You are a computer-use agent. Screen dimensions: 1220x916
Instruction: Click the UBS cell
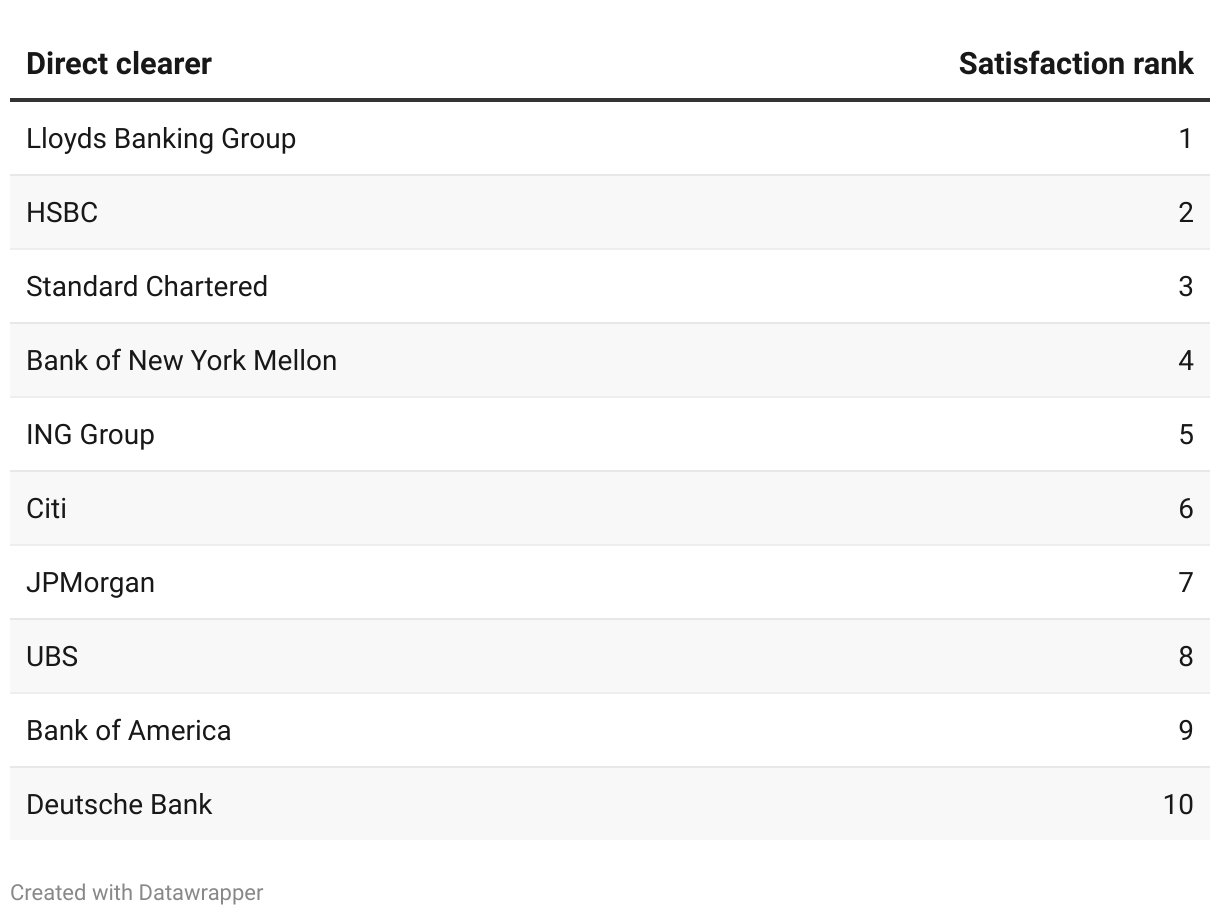click(52, 656)
